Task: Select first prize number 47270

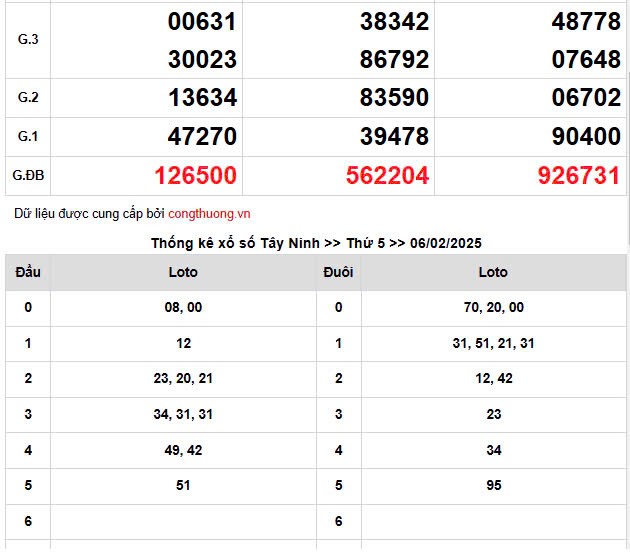Action: [x=202, y=137]
